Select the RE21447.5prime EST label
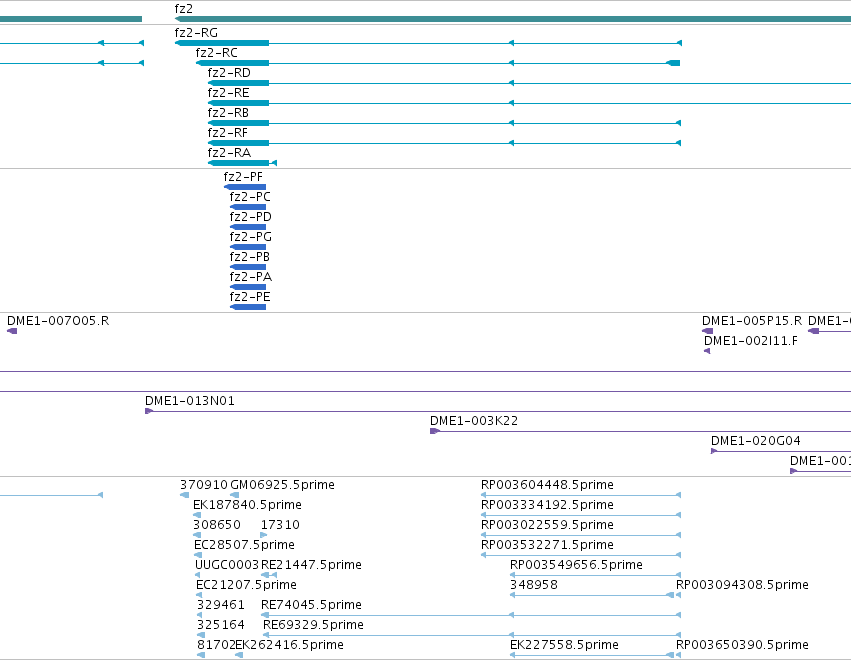Screen dimensions: 851x660 click(x=311, y=565)
